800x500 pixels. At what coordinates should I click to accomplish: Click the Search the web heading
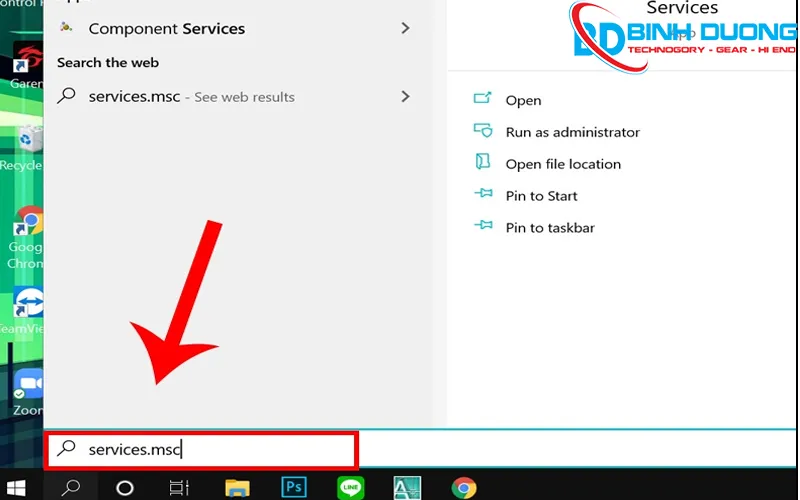pyautogui.click(x=108, y=63)
